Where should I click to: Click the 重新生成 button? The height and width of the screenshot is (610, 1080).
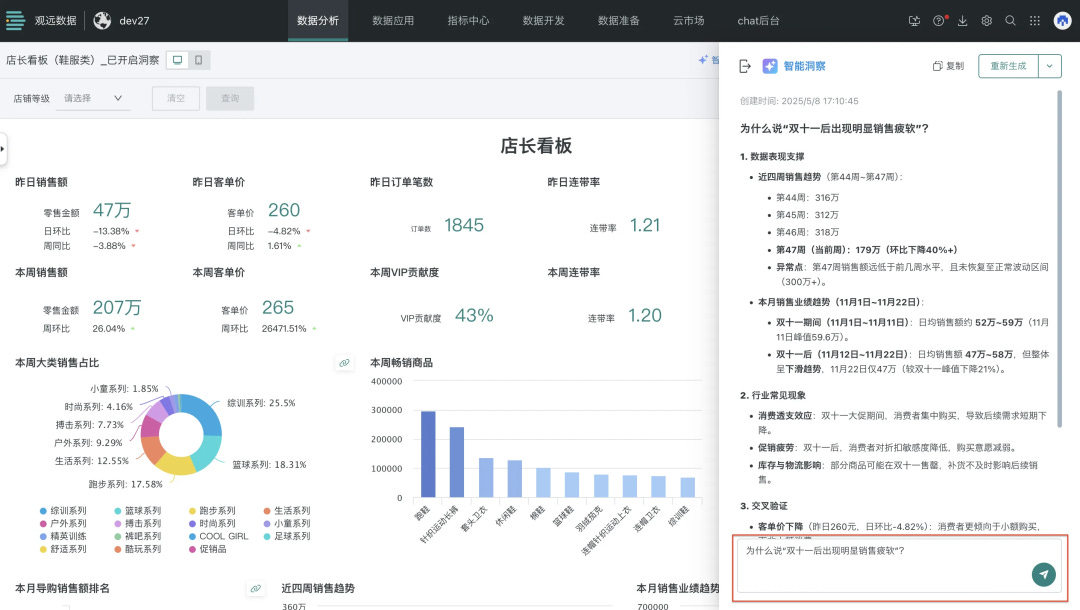pos(1008,66)
